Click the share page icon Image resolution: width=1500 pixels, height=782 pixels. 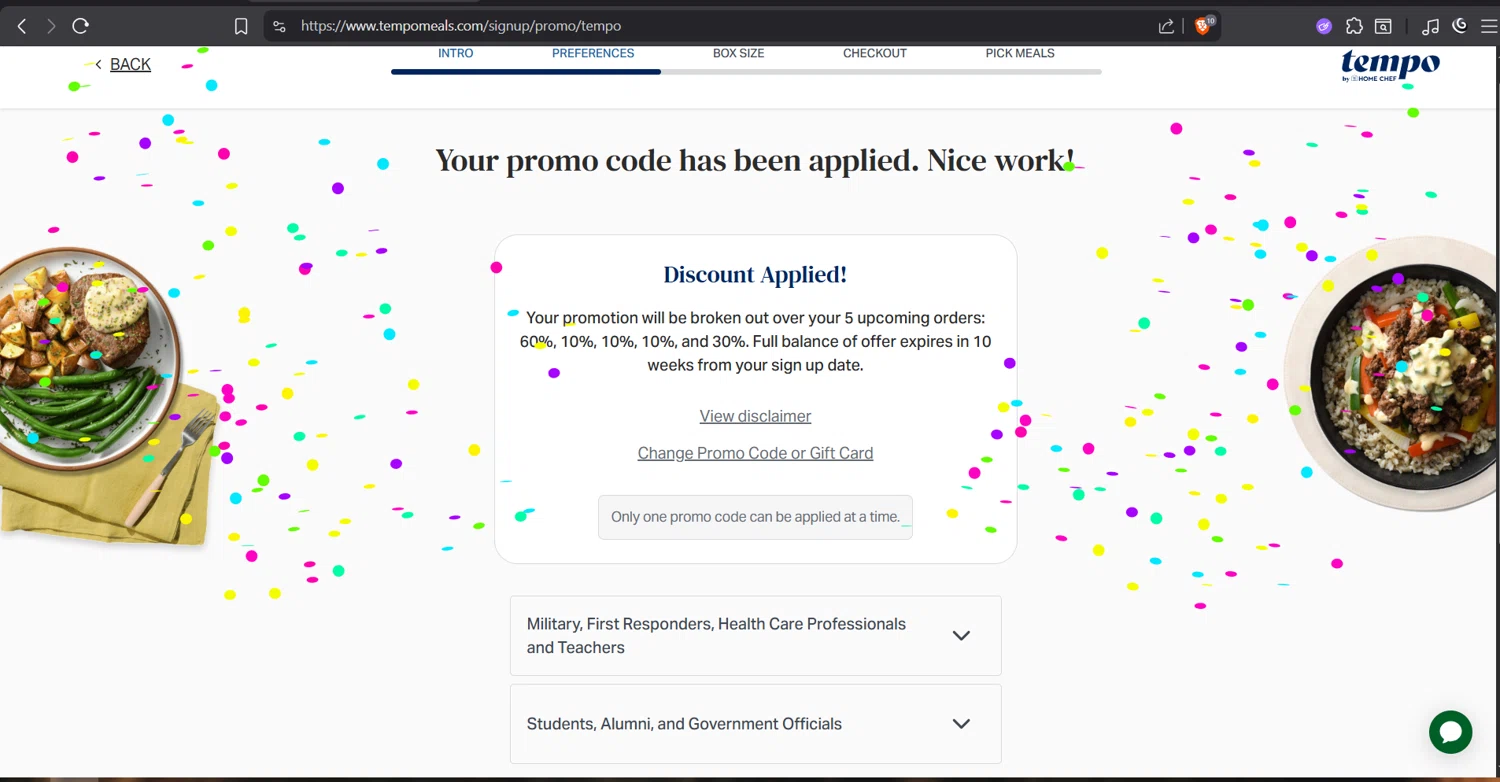click(1166, 27)
